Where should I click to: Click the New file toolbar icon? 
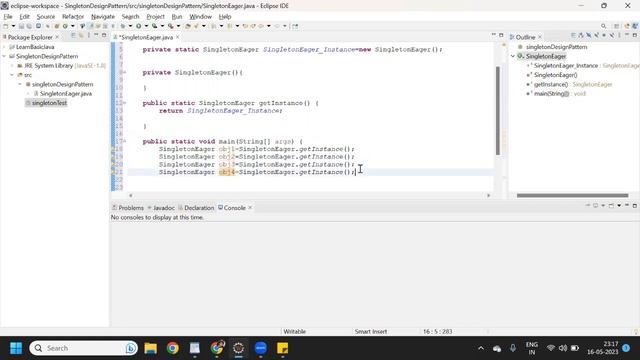(6, 26)
